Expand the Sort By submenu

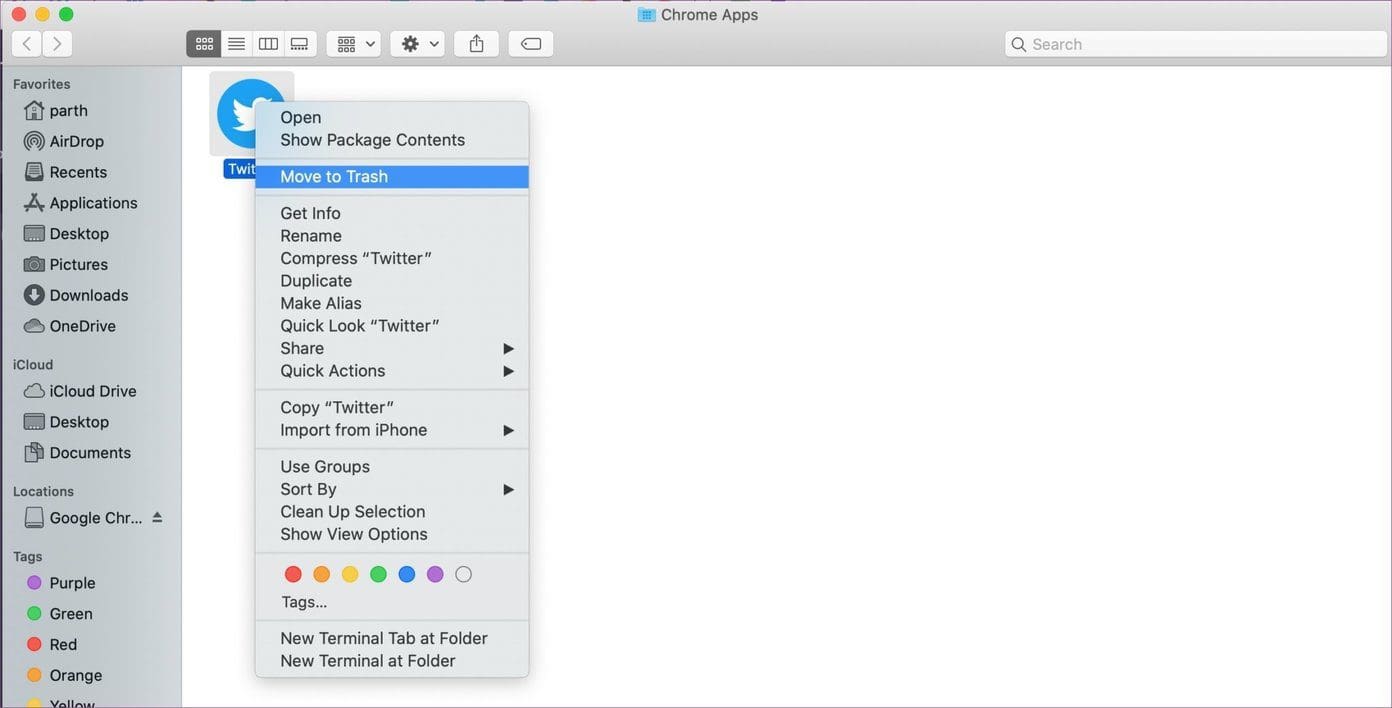click(x=392, y=489)
